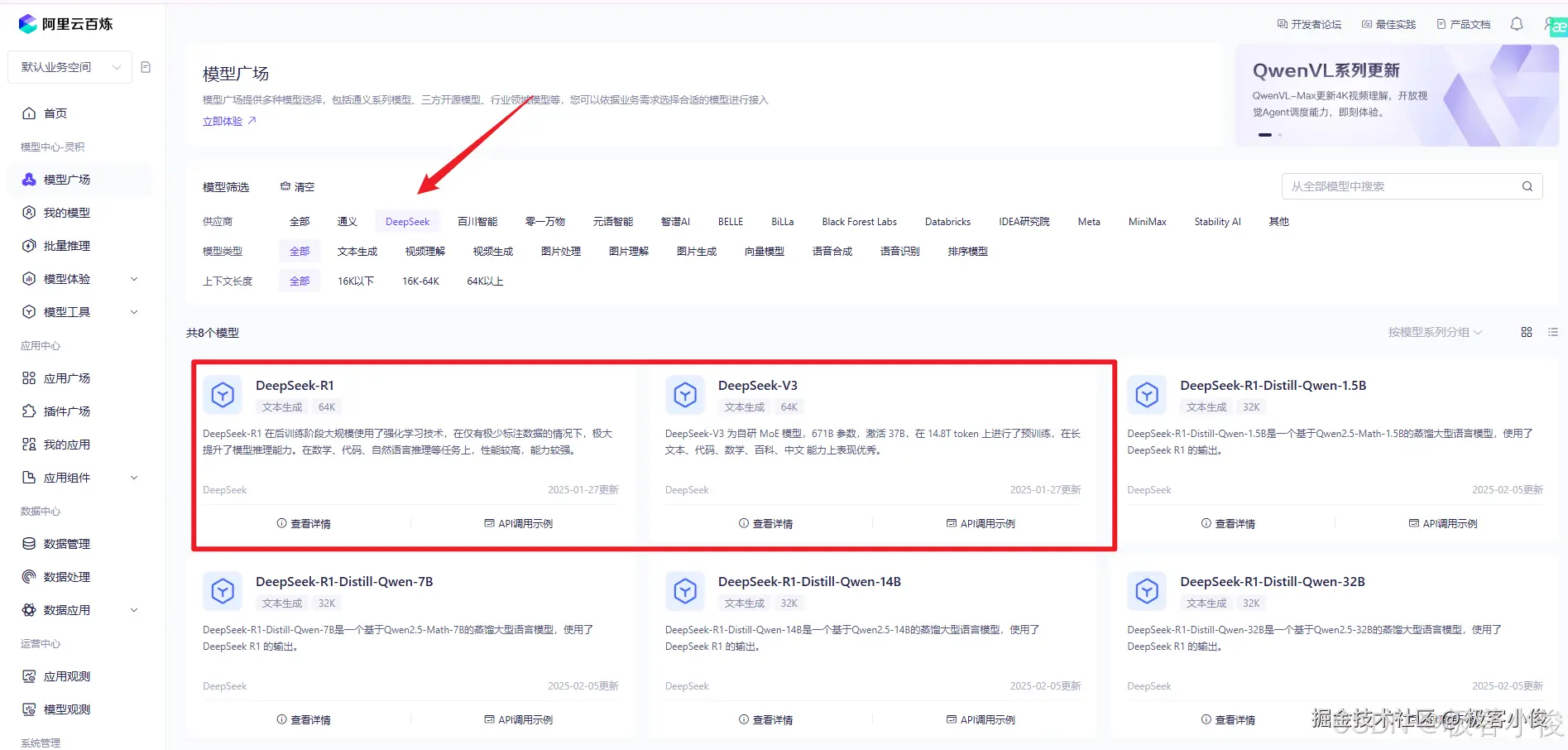Click the DeepSeek-R1-Distill-Qwen-32B card icon
1568x750 pixels.
(1147, 591)
